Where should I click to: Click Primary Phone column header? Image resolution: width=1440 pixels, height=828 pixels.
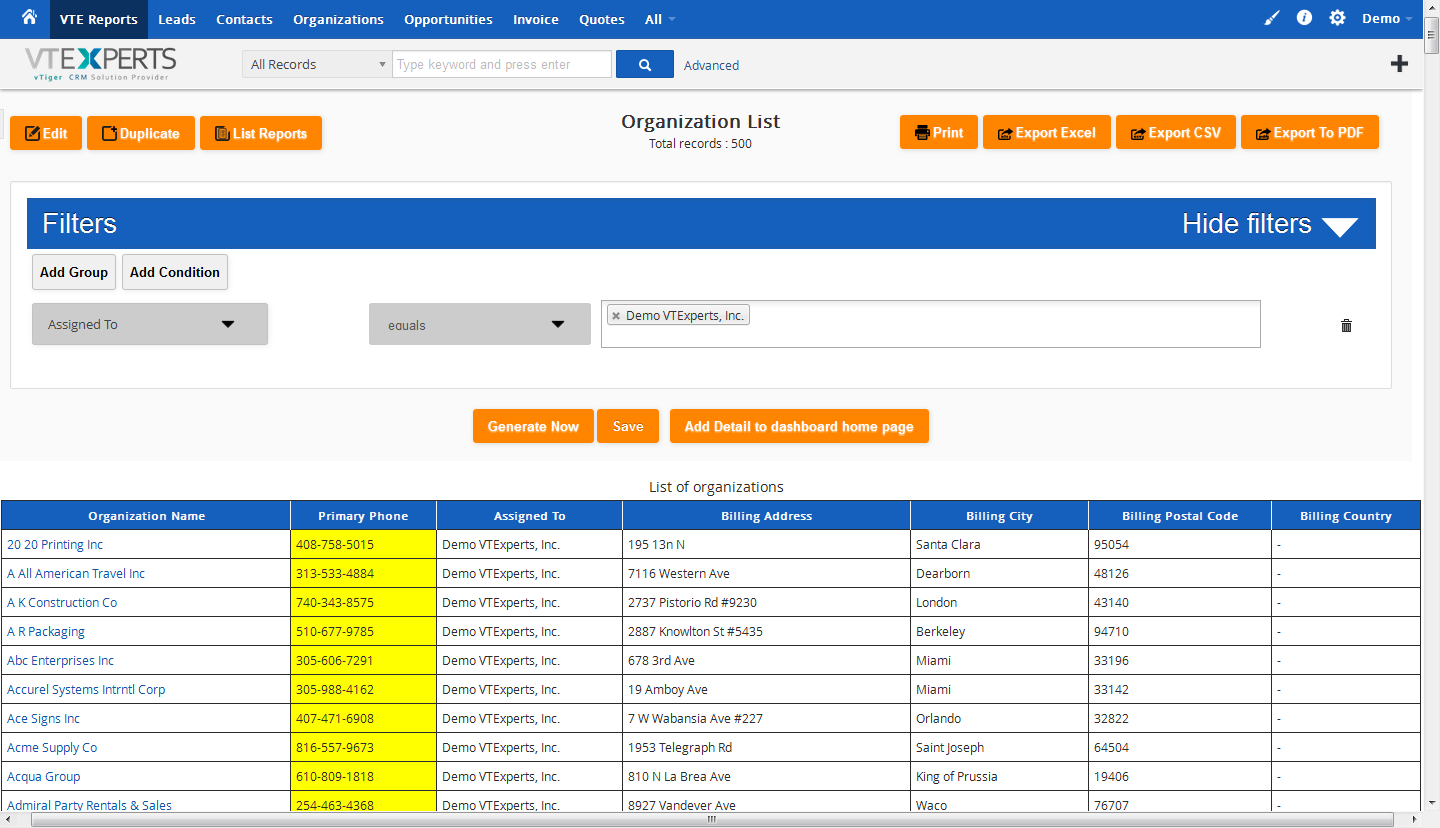[363, 516]
